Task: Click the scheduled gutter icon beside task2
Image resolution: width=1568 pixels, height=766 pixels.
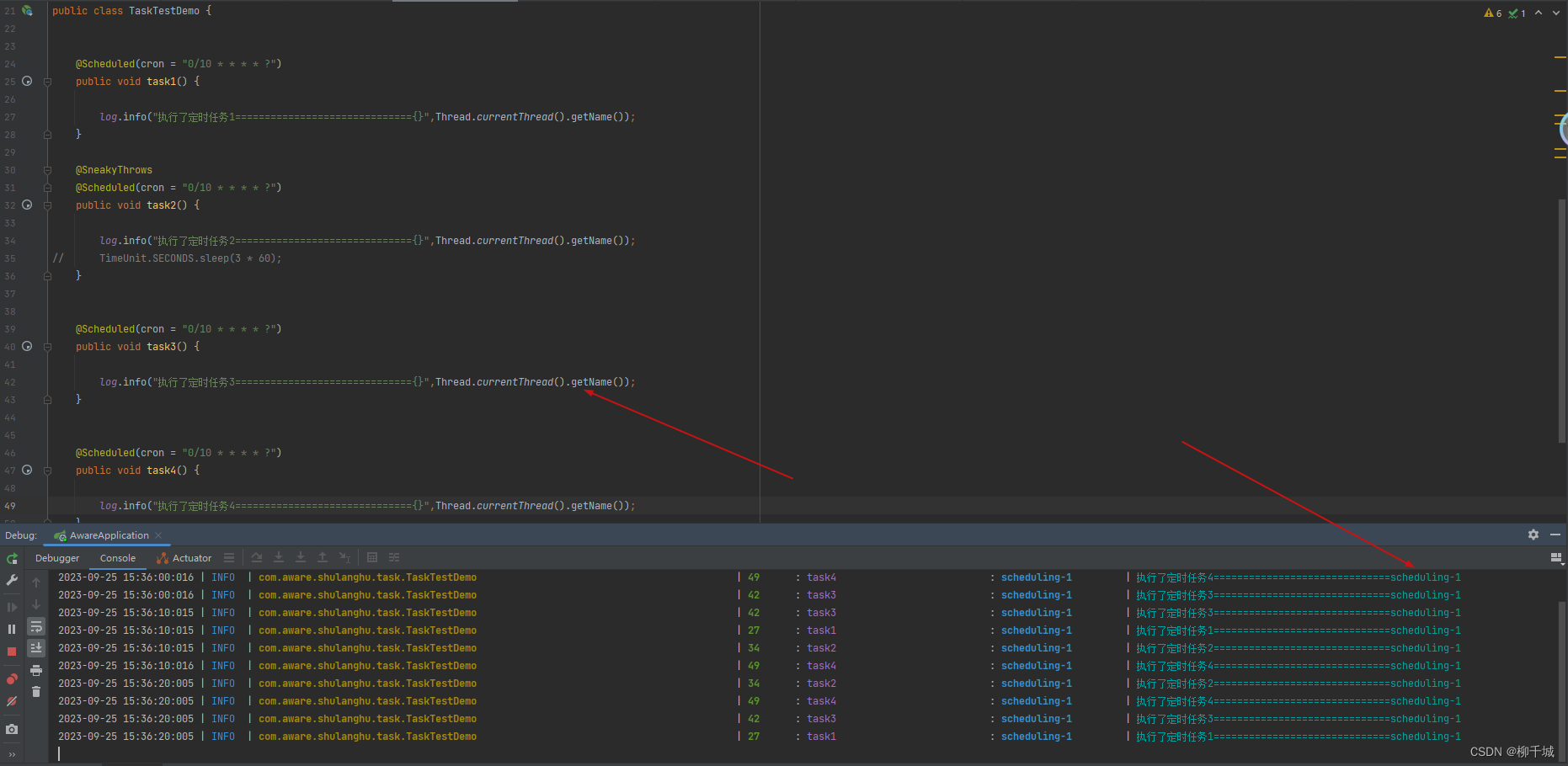Action: [x=27, y=205]
